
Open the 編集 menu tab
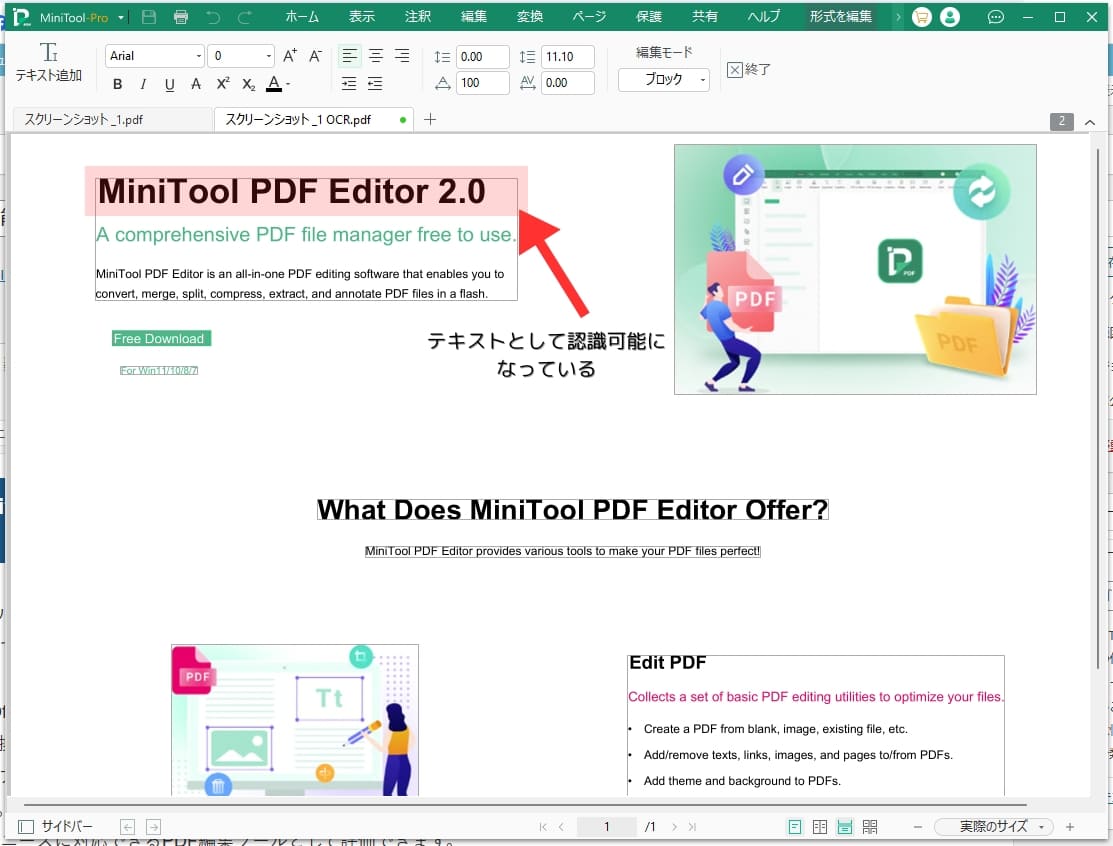click(x=474, y=16)
